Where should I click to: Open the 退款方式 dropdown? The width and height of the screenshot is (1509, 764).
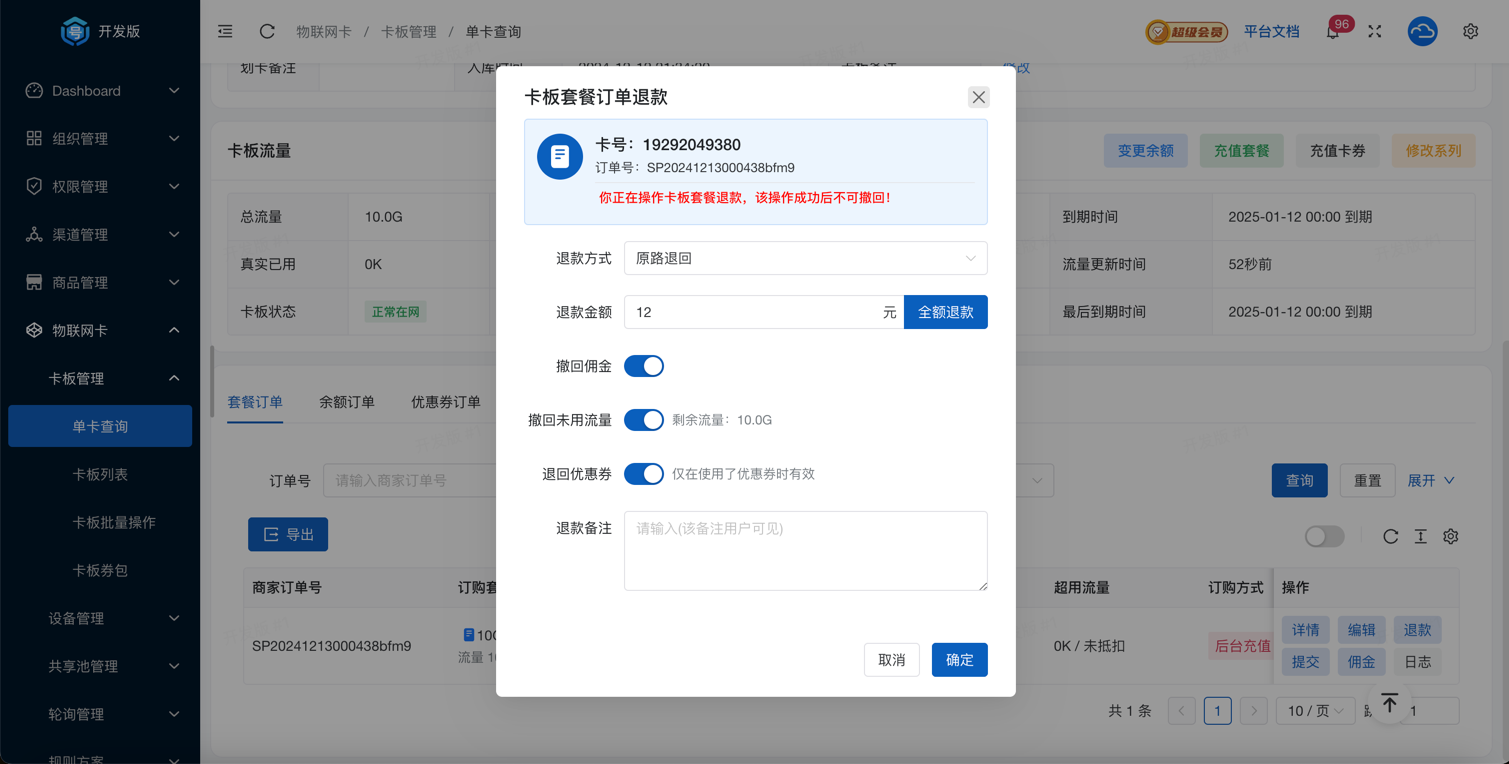[805, 258]
